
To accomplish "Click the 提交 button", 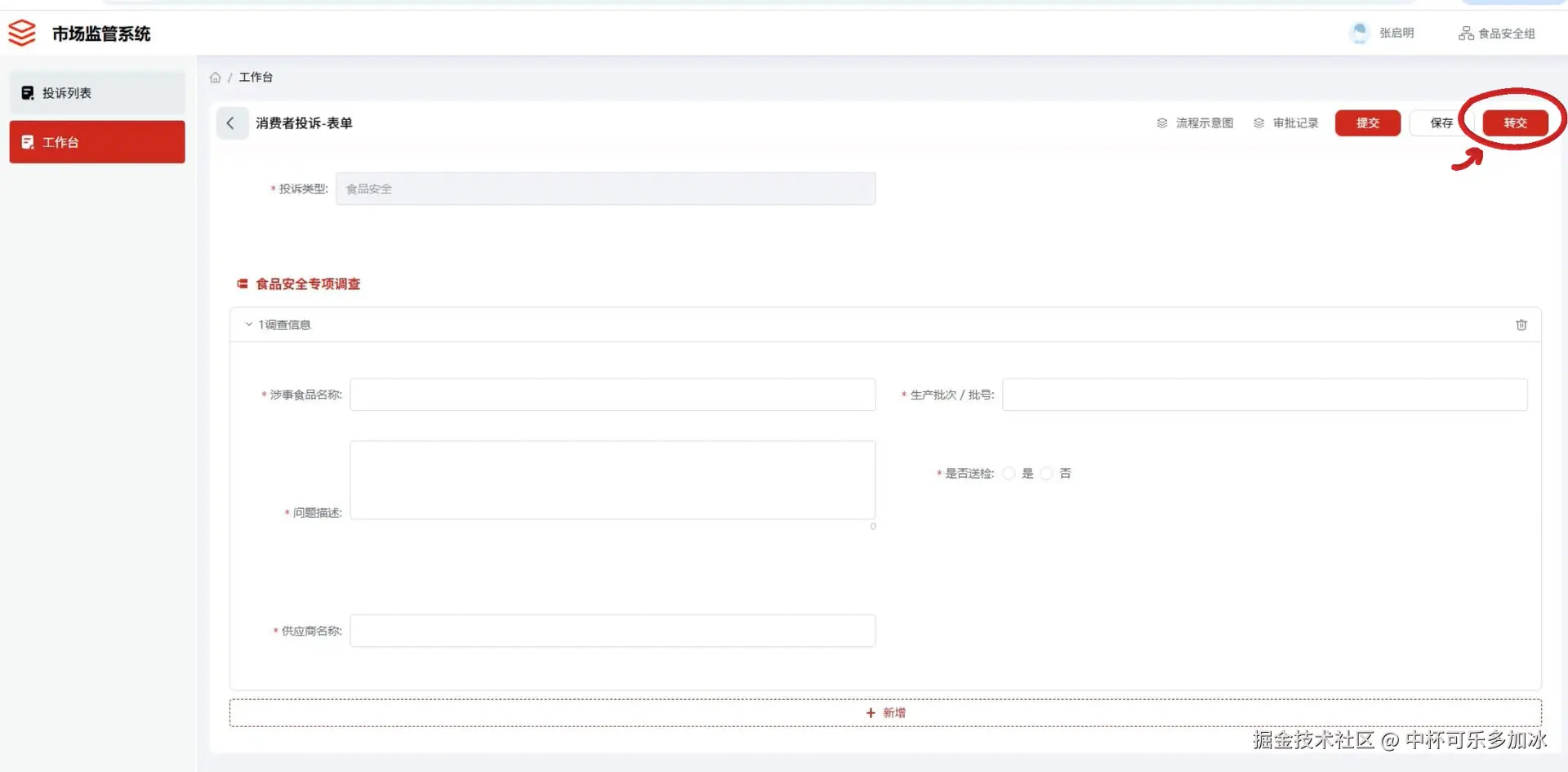I will (1368, 123).
